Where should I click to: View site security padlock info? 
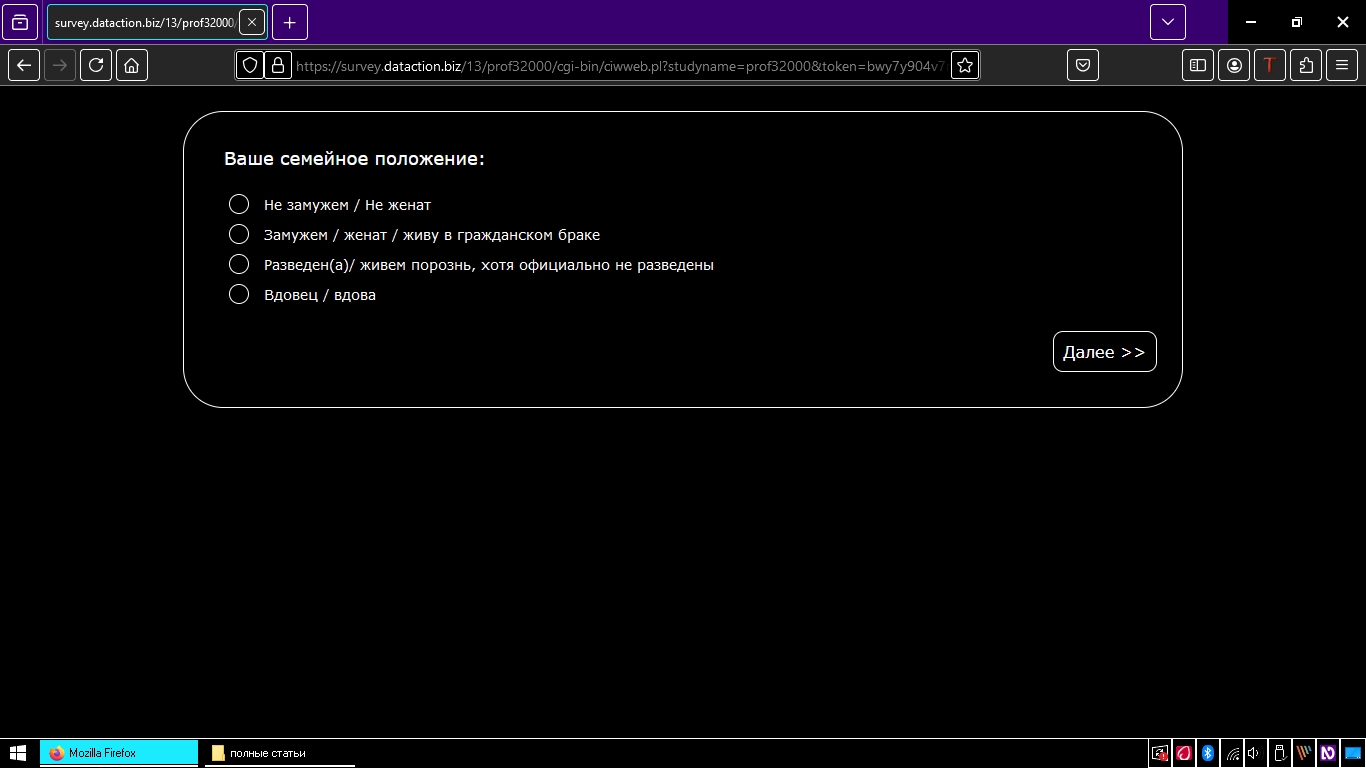click(x=278, y=65)
